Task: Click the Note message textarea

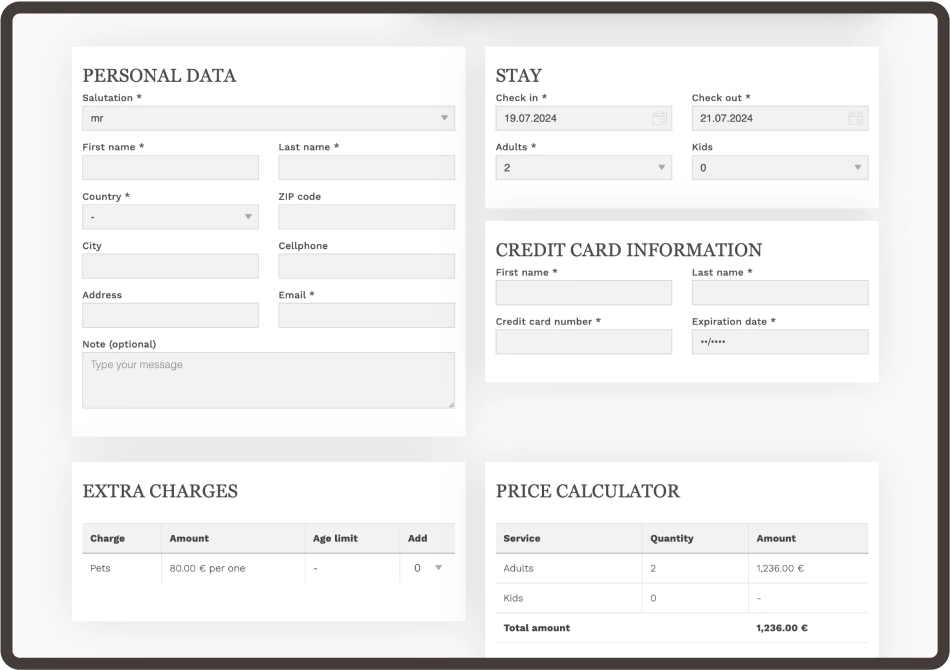Action: click(x=268, y=380)
